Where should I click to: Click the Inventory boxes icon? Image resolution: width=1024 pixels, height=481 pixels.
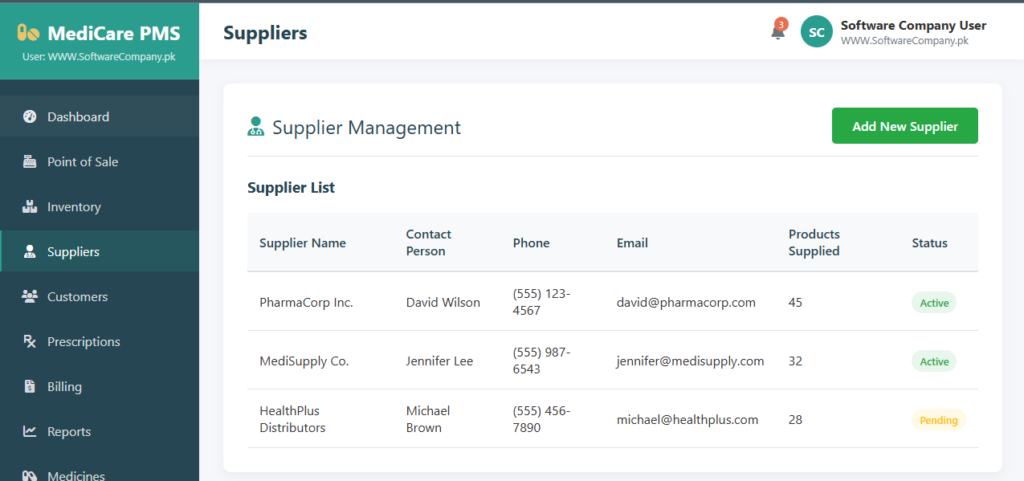click(x=29, y=207)
